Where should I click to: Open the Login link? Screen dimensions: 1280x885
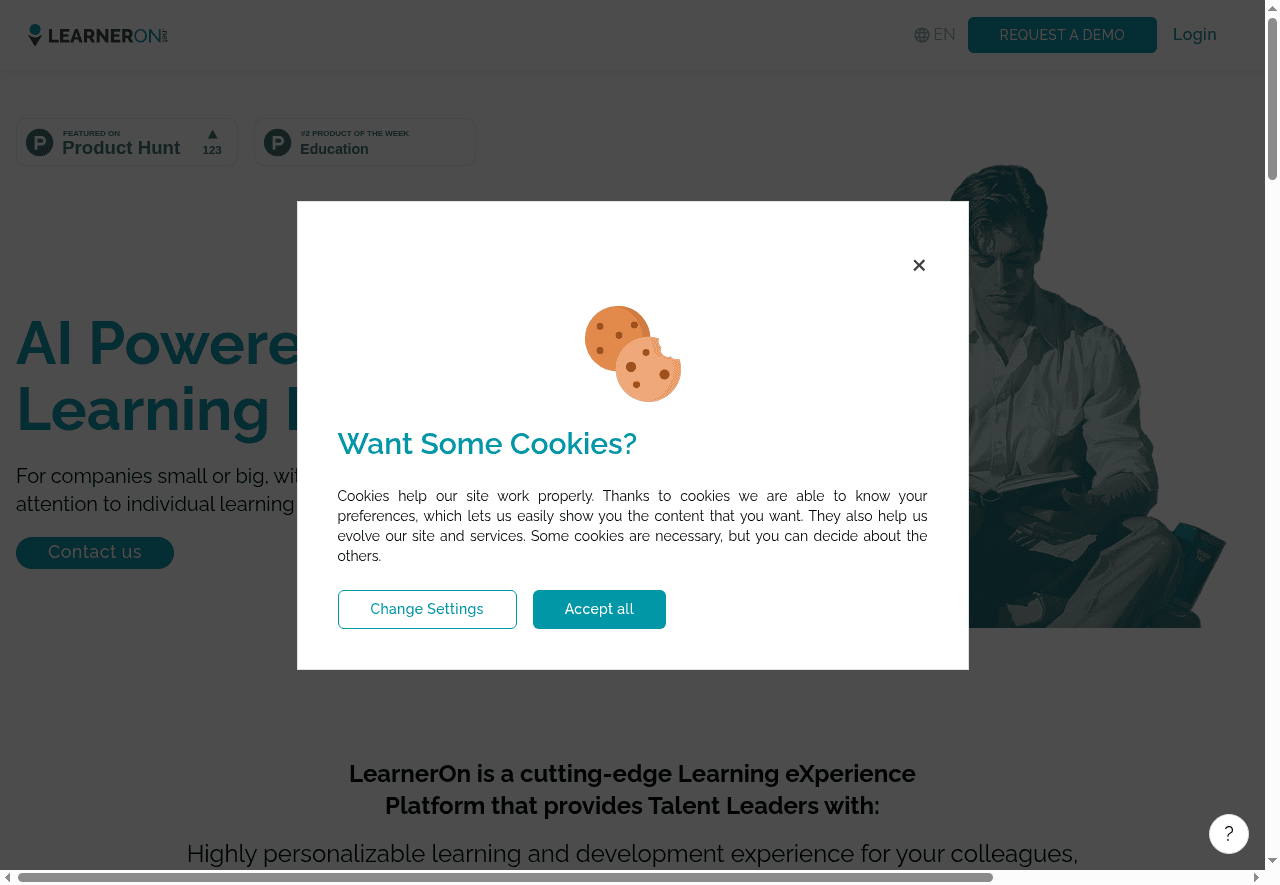click(1194, 34)
